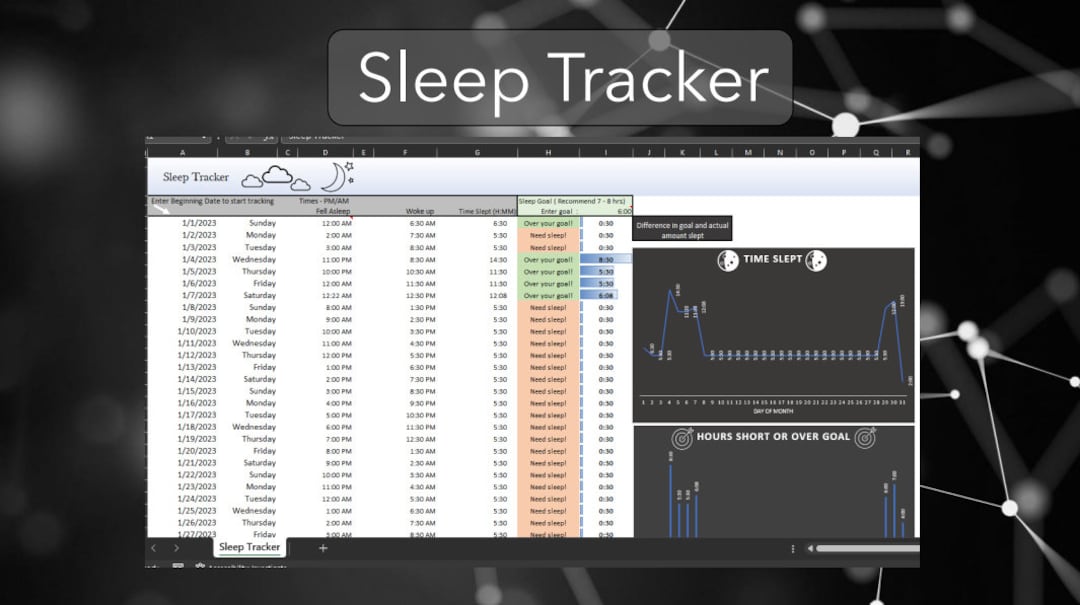The width and height of the screenshot is (1080, 605).
Task: Click the moon icon left of TIME SLEPT
Action: tap(728, 260)
